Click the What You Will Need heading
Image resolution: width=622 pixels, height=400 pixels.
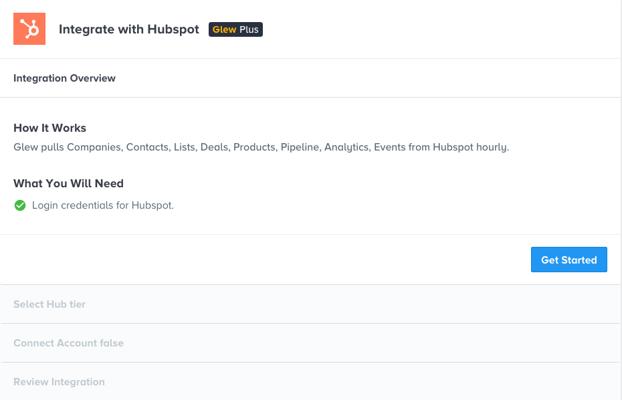[68, 183]
